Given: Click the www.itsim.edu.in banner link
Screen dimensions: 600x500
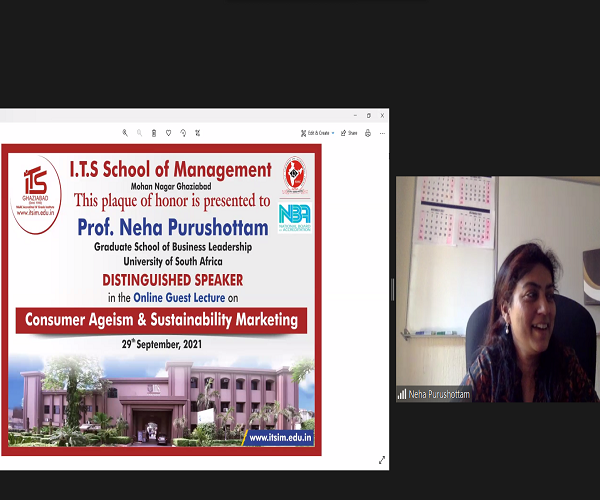Looking at the screenshot, I should coord(280,438).
